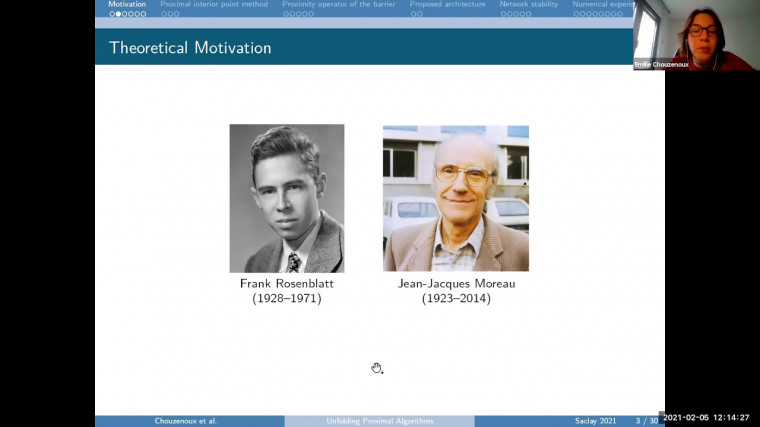The image size is (760, 427).
Task: Click first slide dot under Motivation
Action: (x=112, y=14)
